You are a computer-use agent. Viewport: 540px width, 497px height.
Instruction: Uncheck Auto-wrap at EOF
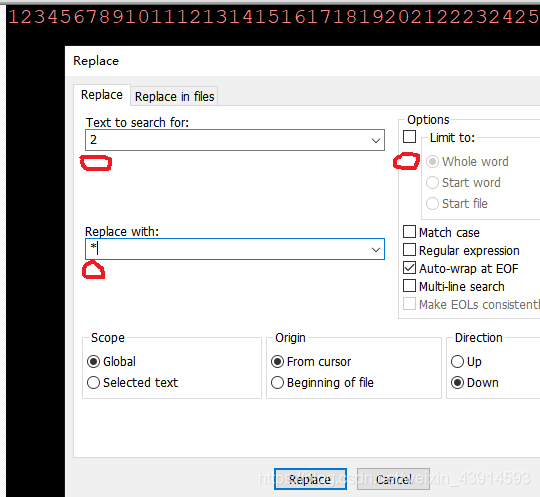point(409,268)
